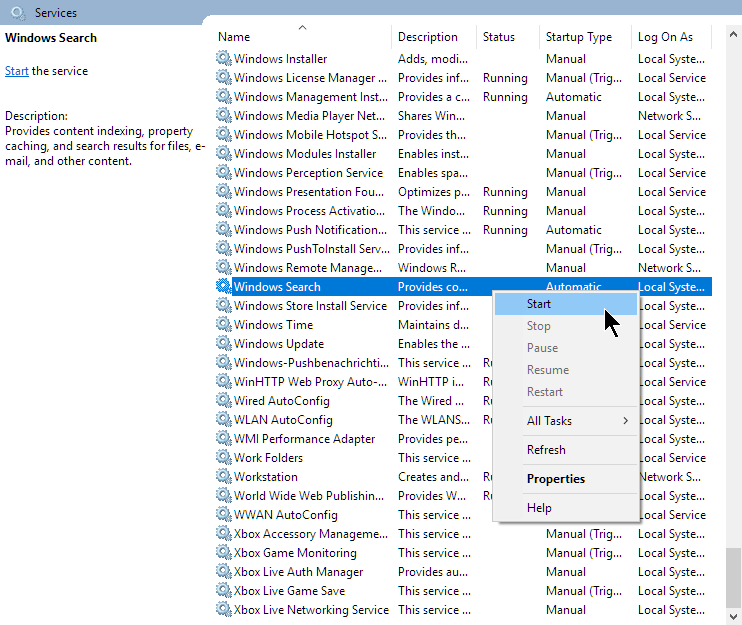Select the WMI Performance Adapter service row
Viewport: 742px width, 625px height.
point(304,439)
